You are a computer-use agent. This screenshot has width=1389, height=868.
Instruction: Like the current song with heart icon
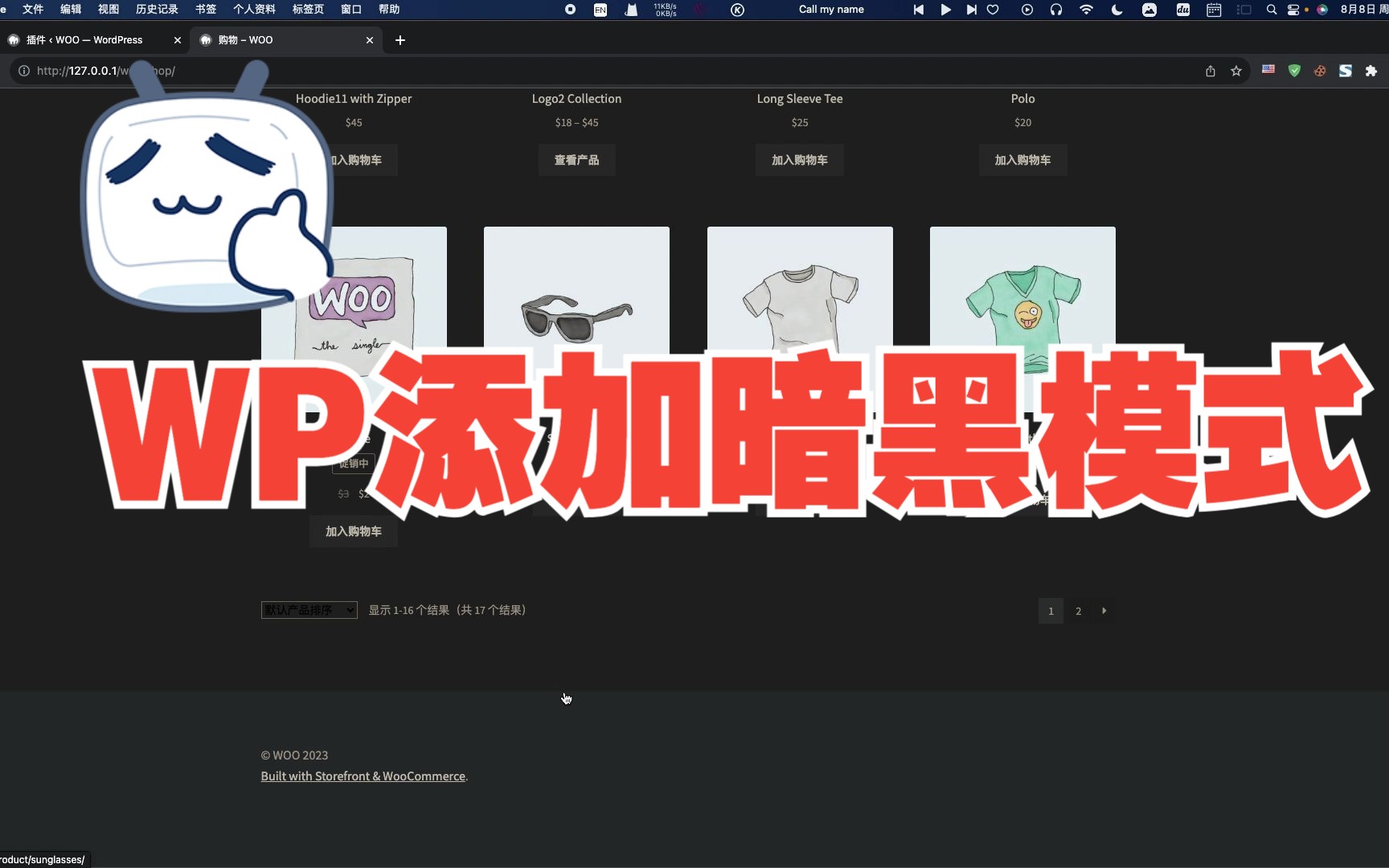tap(993, 10)
